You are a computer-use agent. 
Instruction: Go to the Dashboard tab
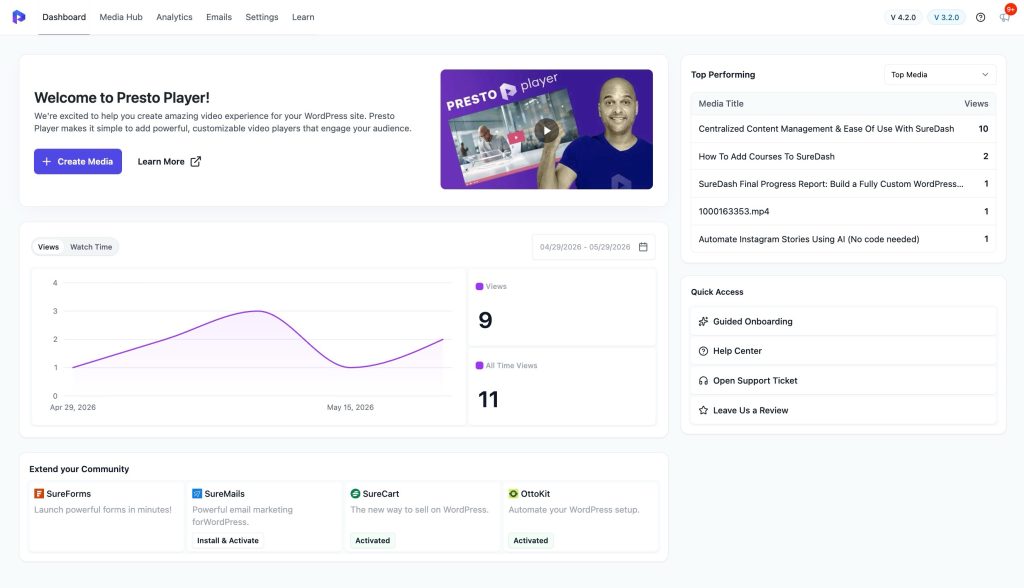64,17
